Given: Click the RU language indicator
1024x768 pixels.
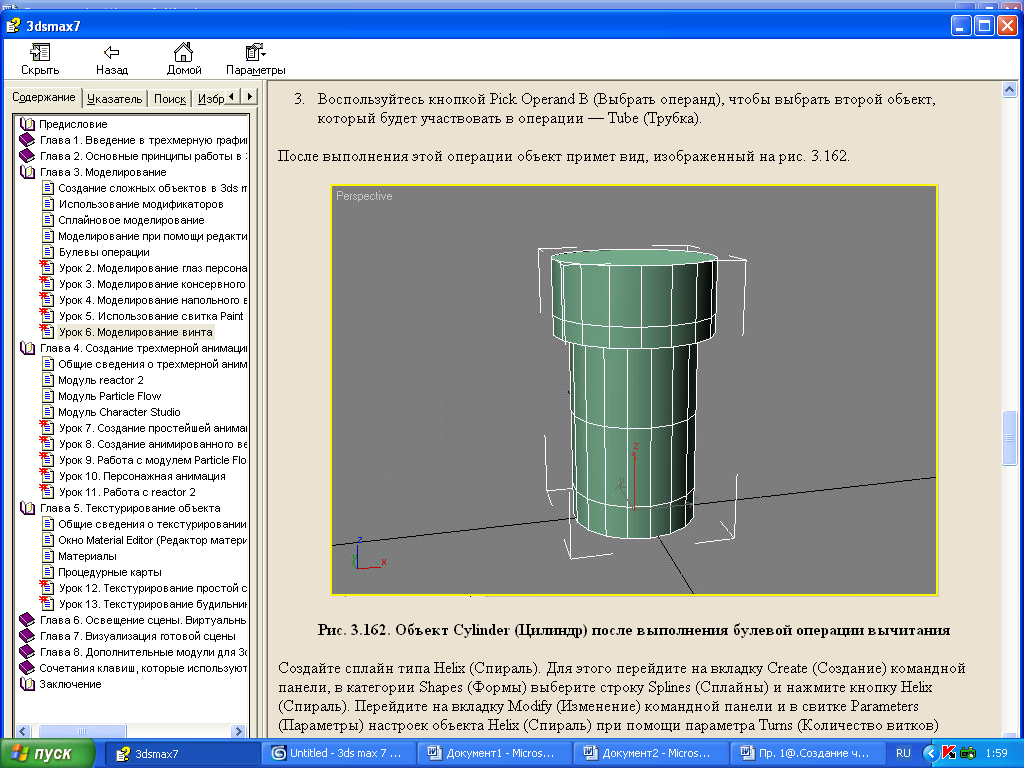Looking at the screenshot, I should pos(903,753).
